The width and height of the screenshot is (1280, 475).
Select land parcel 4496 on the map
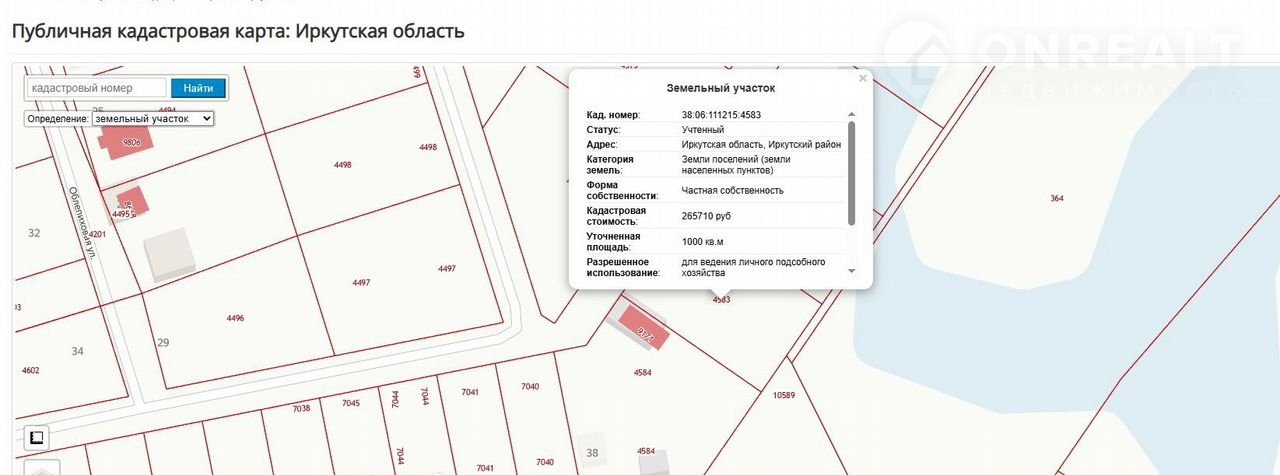236,318
